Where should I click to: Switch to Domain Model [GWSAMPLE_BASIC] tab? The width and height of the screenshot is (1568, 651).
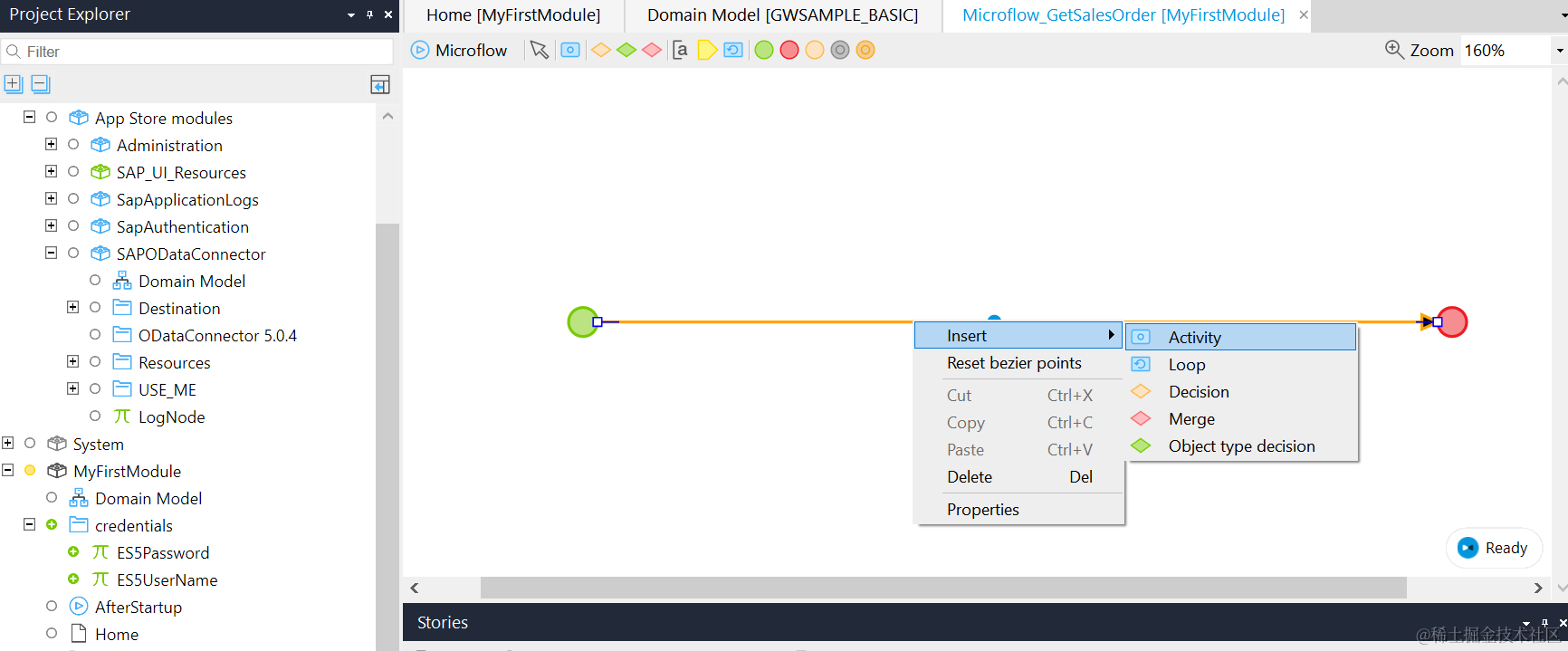tap(782, 14)
